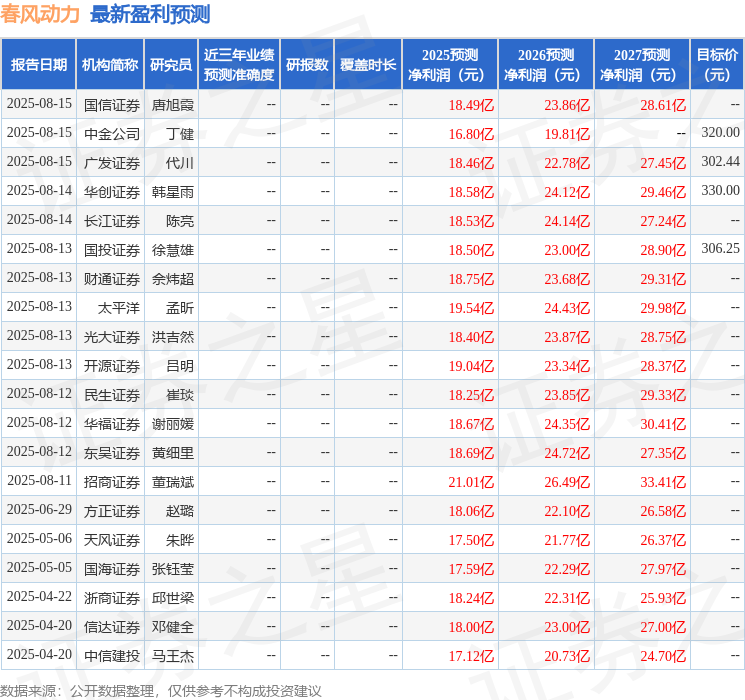Click the 报告日期 column header

(38, 65)
